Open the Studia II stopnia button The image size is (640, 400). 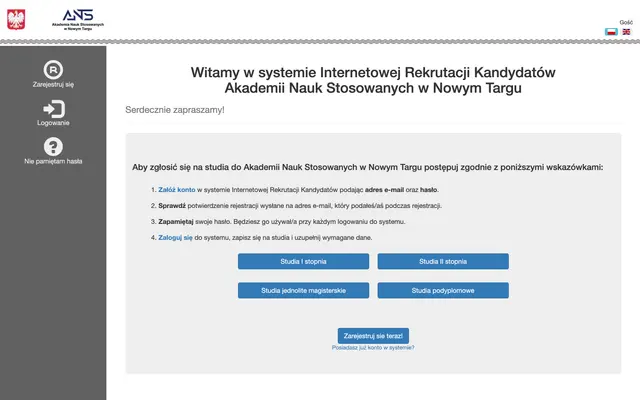[443, 261]
